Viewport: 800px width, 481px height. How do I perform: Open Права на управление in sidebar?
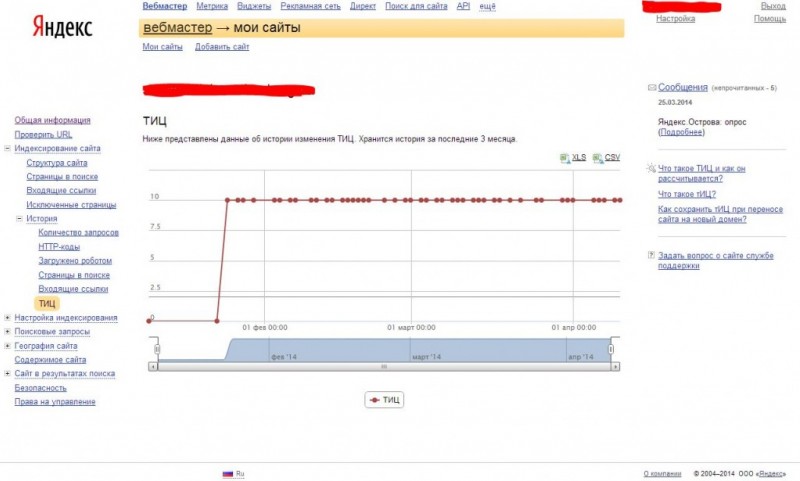[55, 402]
